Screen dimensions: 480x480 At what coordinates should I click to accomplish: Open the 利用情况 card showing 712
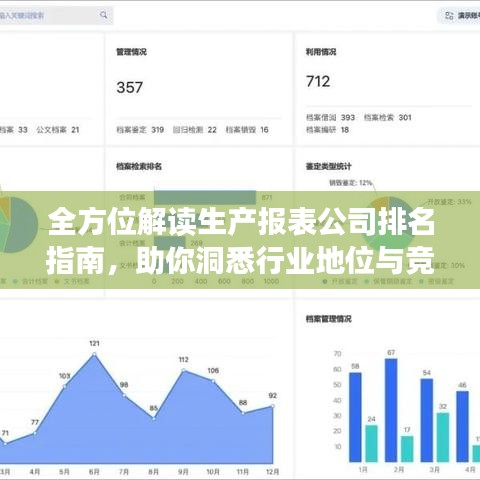pyautogui.click(x=388, y=89)
